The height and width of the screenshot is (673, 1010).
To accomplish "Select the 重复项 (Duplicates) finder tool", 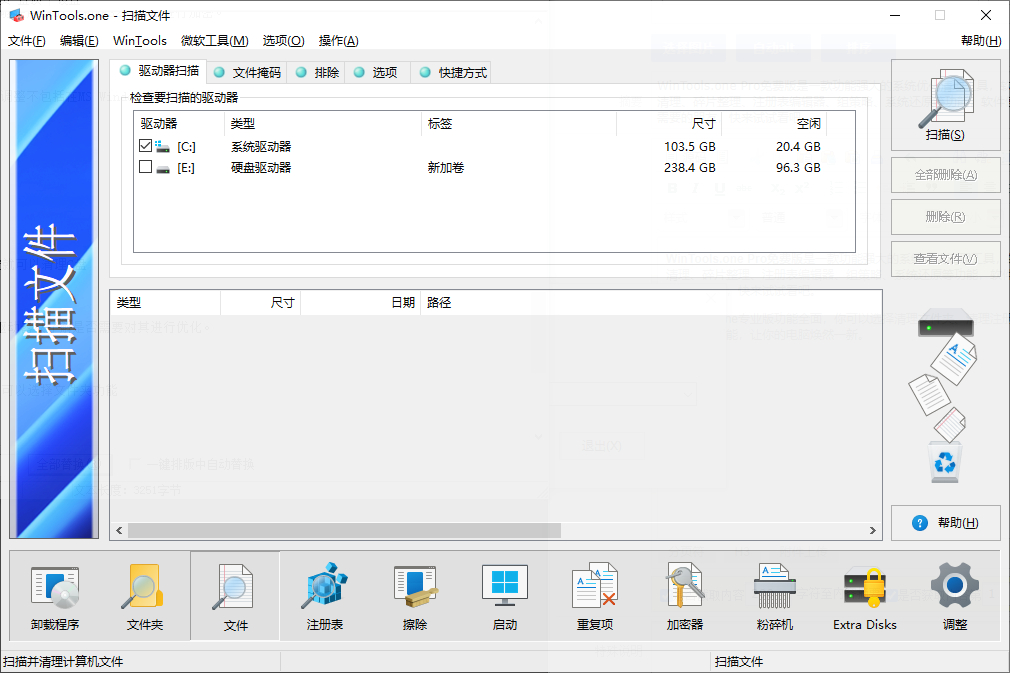I will click(594, 596).
